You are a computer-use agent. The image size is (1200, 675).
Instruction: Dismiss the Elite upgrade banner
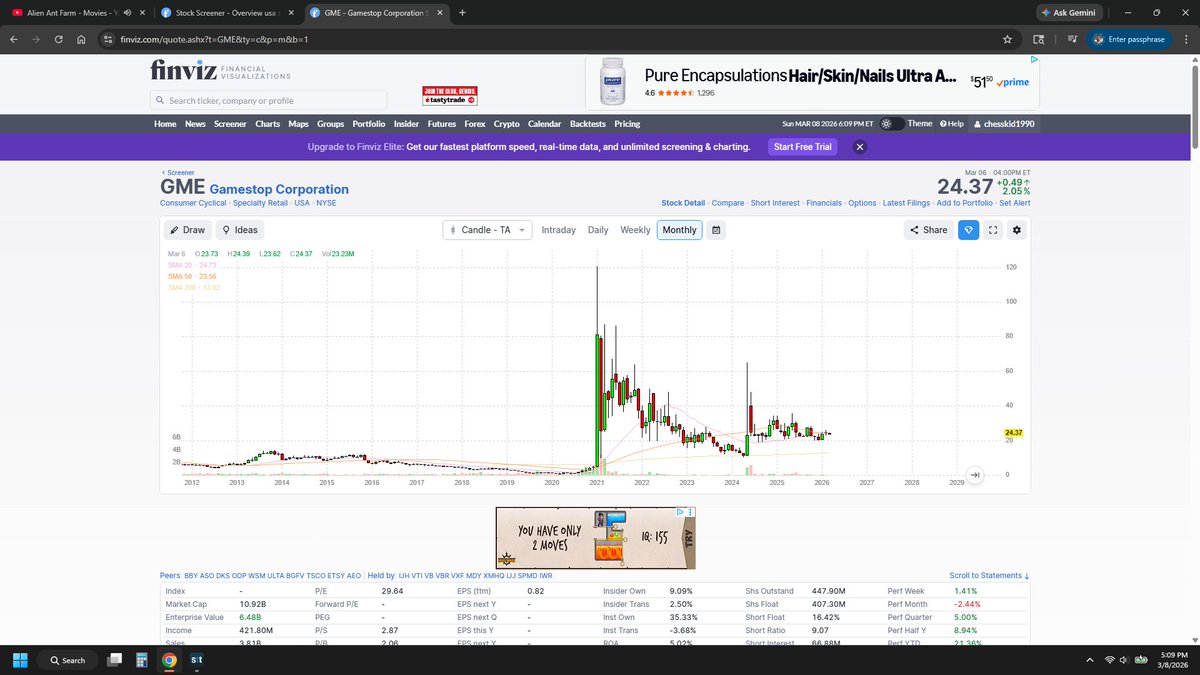coord(859,147)
